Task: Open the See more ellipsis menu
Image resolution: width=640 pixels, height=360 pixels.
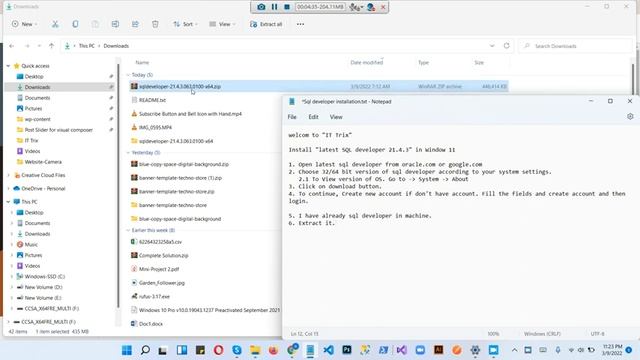Action: coord(300,24)
